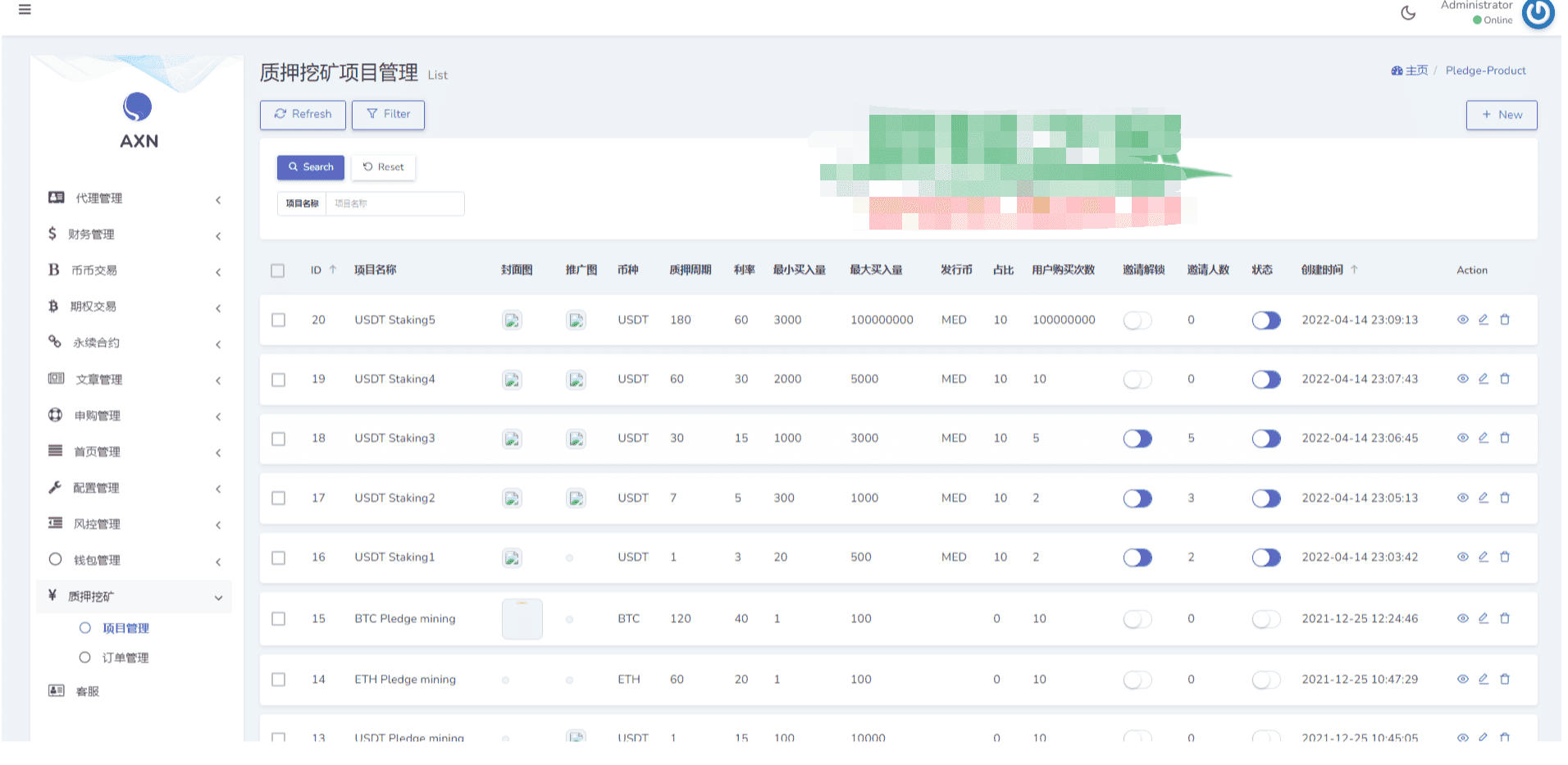Click the New button
The image size is (1568, 765).
[x=1502, y=115]
